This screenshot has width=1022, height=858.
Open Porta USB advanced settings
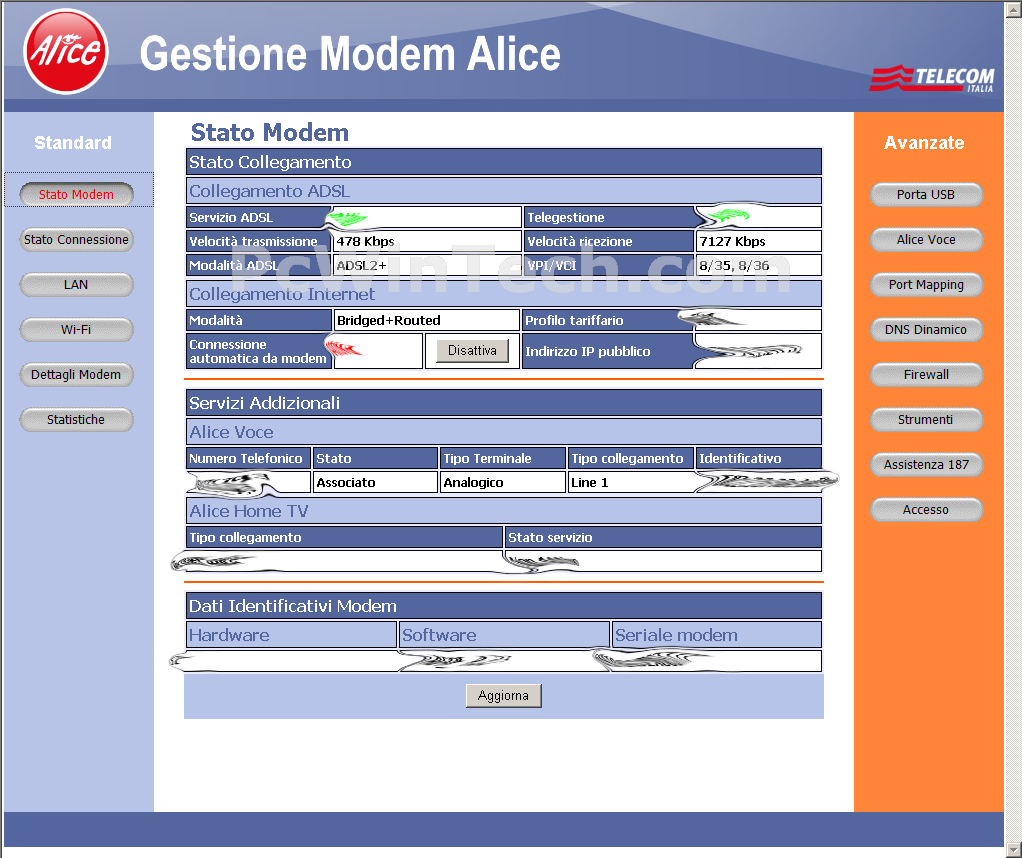(x=926, y=194)
